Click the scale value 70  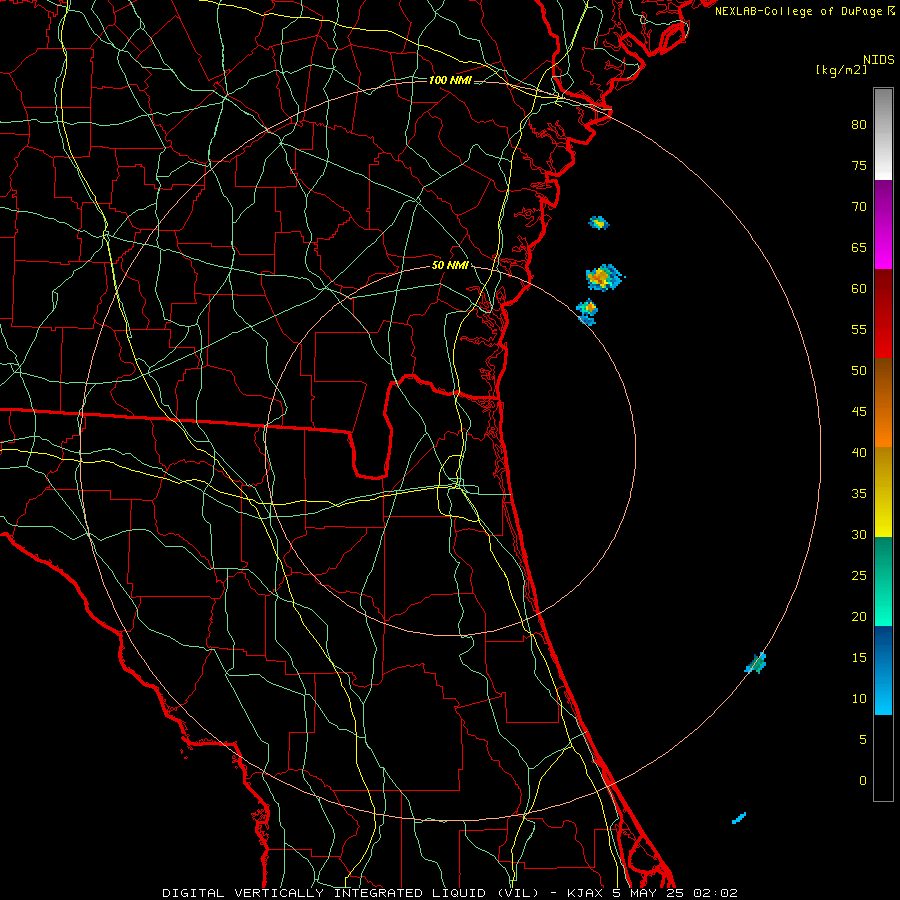tap(859, 207)
